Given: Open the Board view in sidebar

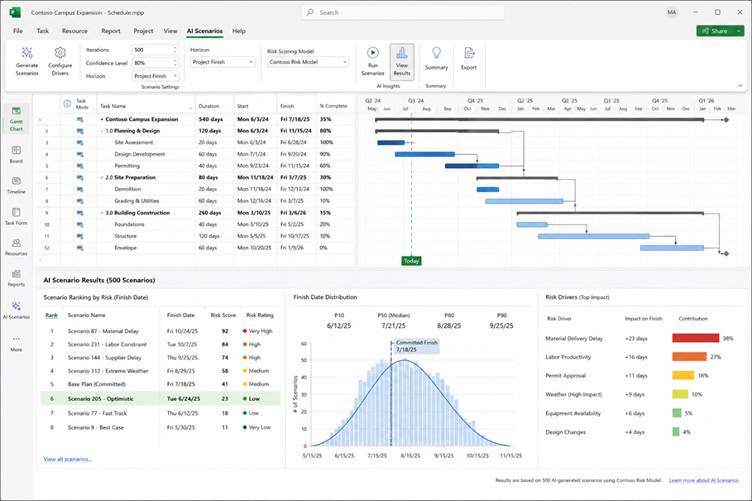Looking at the screenshot, I should (16, 154).
